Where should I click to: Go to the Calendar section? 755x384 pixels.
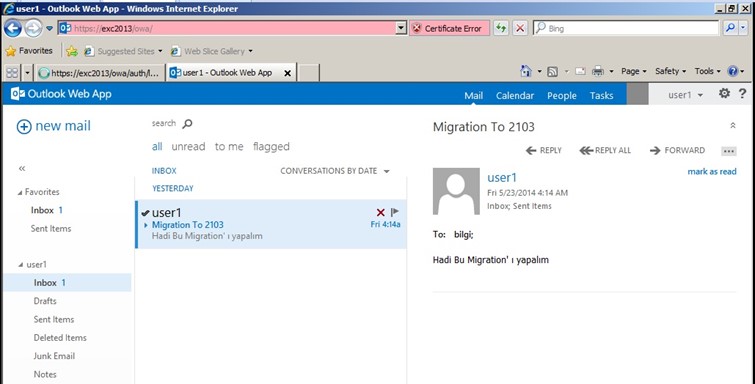tap(515, 95)
